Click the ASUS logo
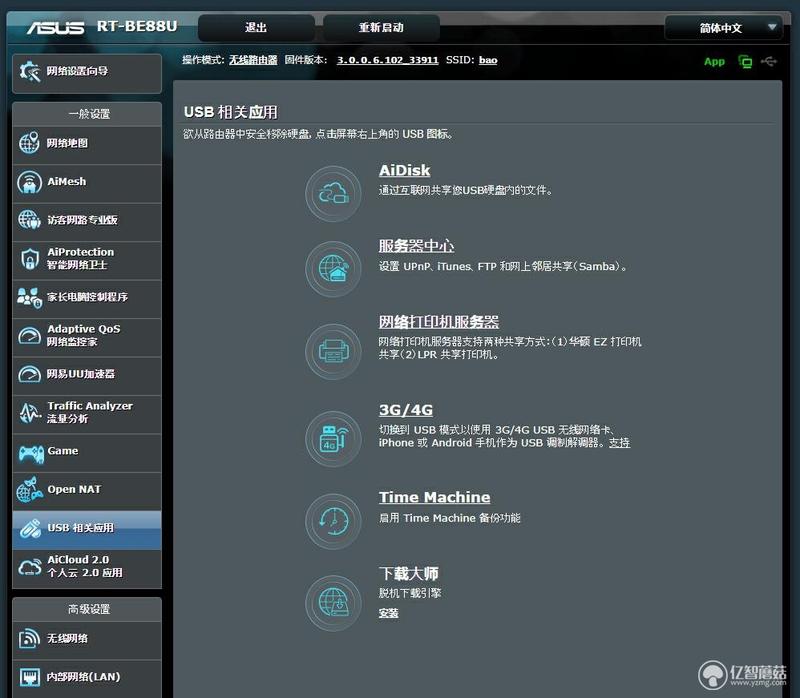This screenshot has width=800, height=698. click(55, 27)
